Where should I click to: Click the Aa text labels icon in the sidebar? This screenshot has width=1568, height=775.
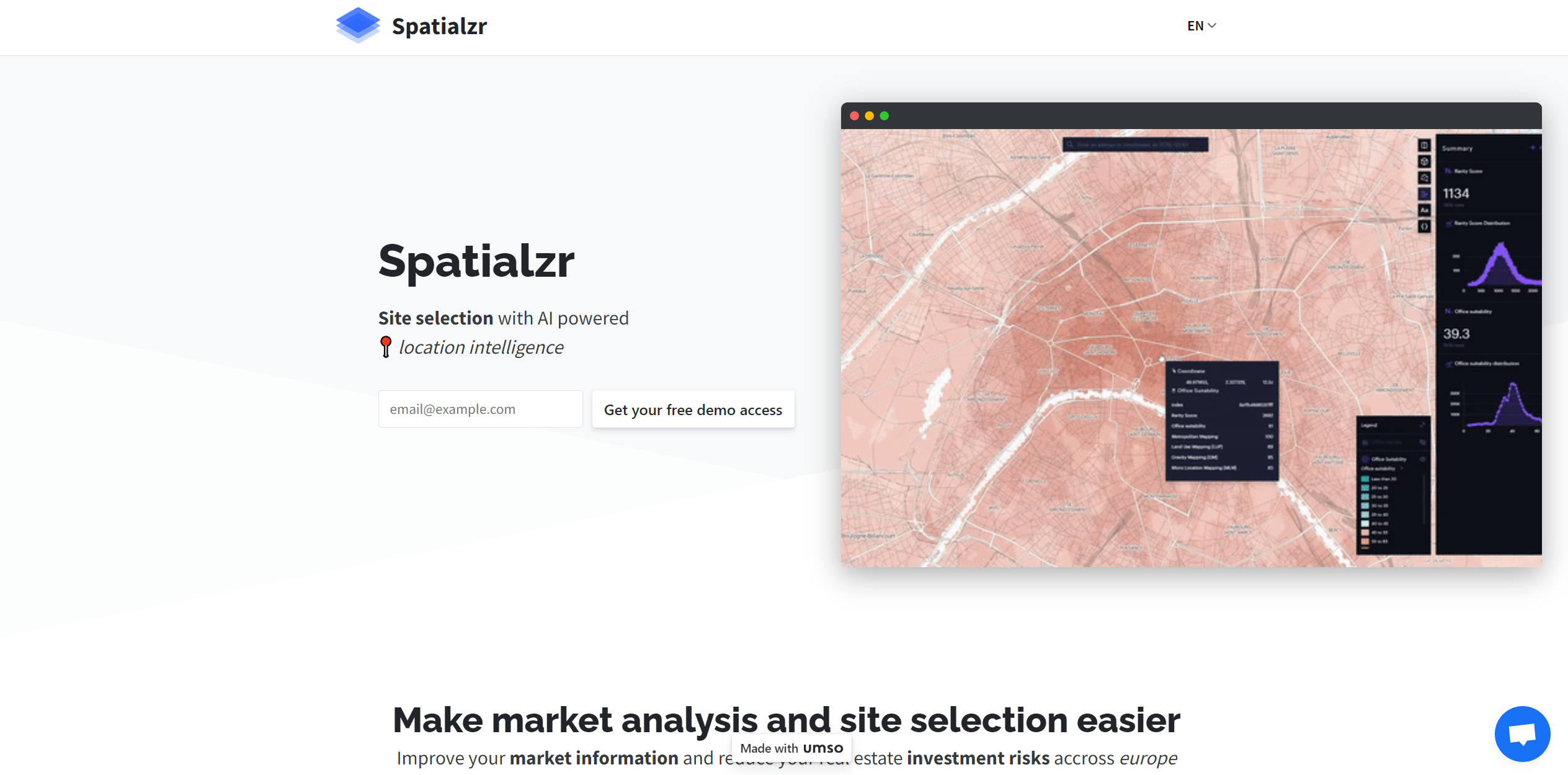pos(1423,209)
